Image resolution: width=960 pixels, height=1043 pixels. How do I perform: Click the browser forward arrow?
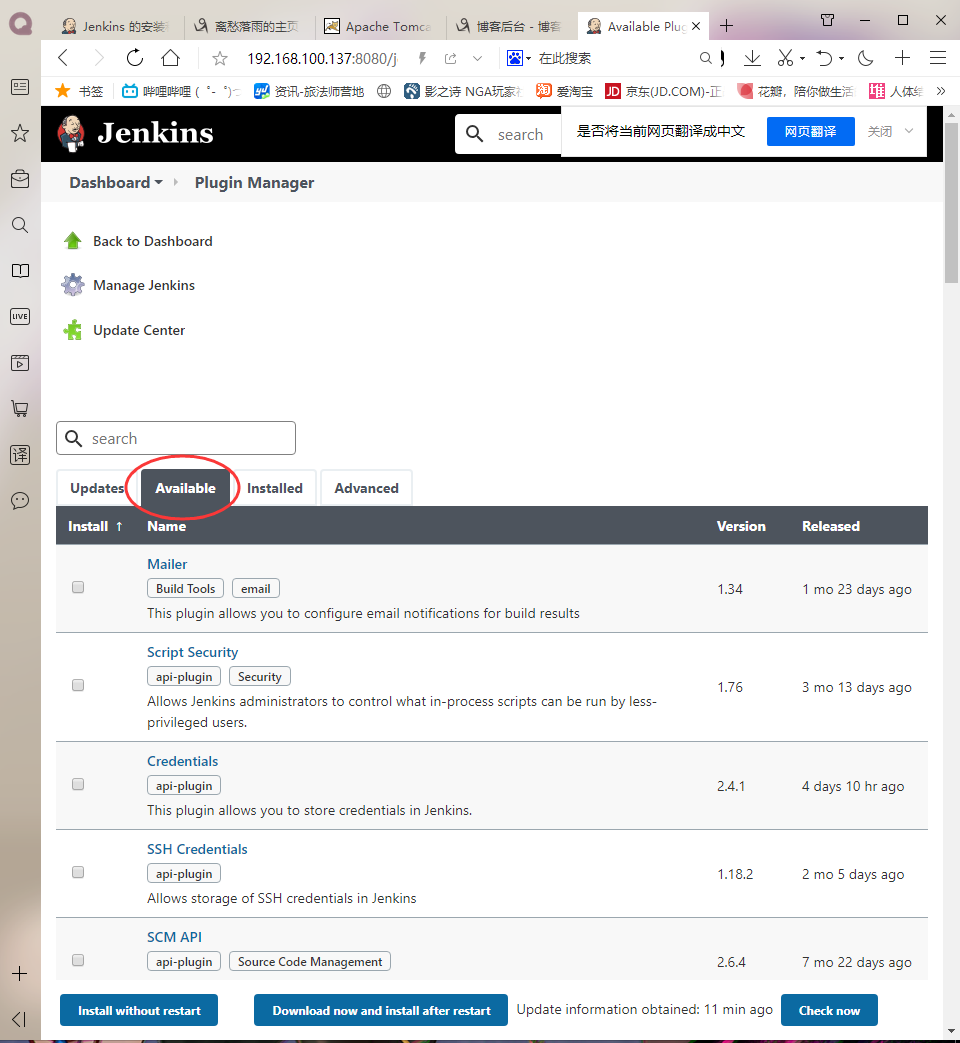99,59
